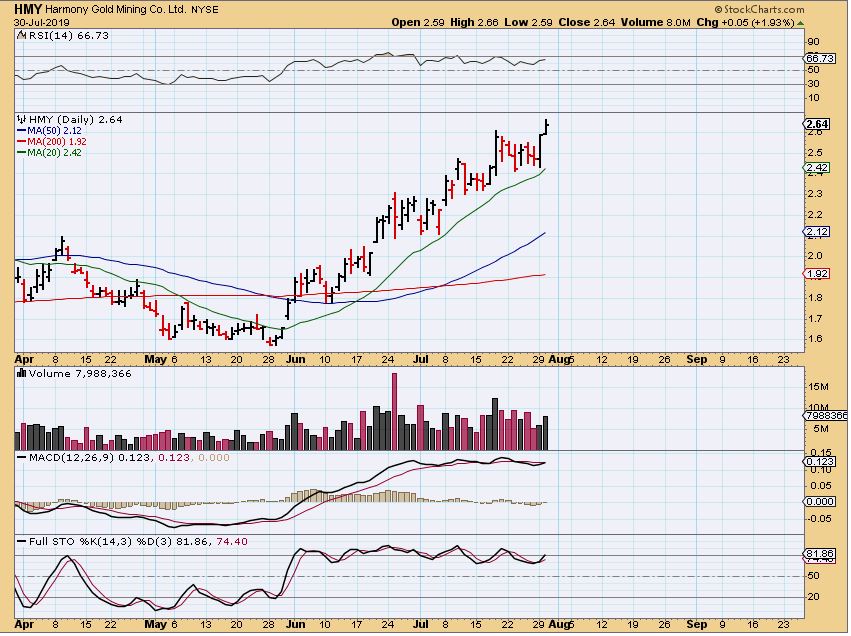The image size is (851, 636).
Task: Click the price bars icon before HMY (Daily)
Action: tap(22, 119)
